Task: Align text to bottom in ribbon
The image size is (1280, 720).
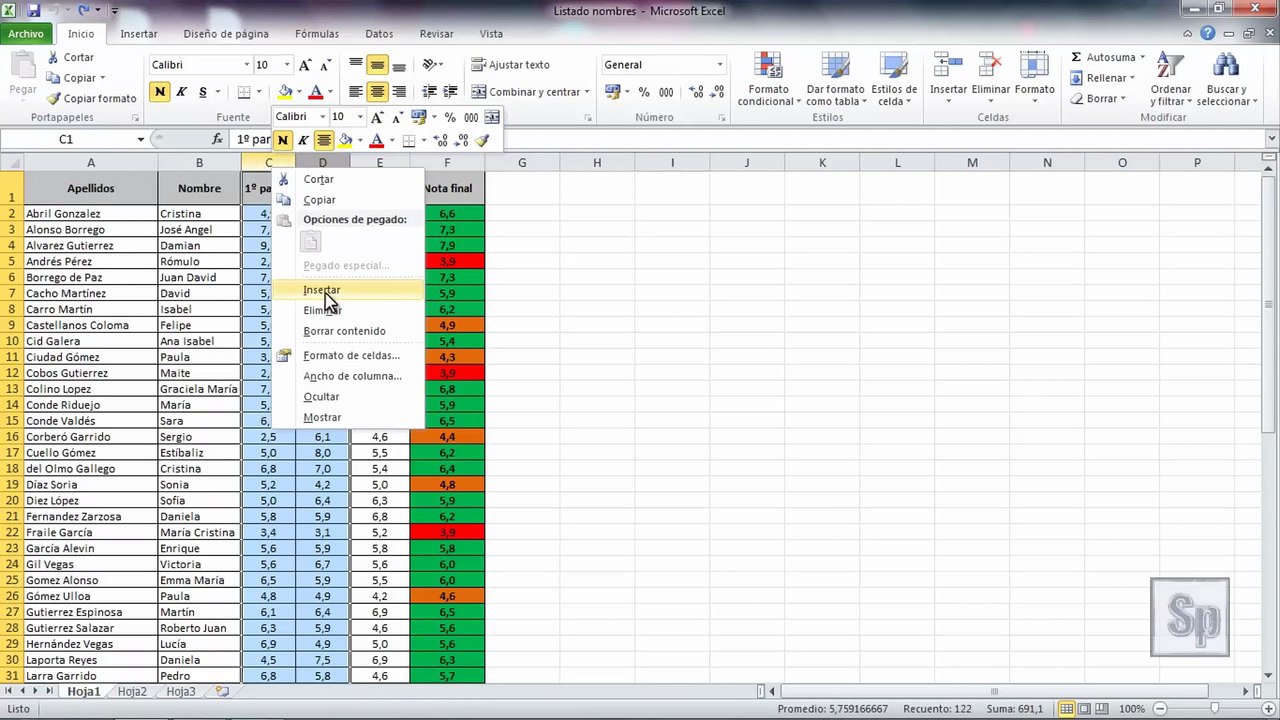Action: [x=399, y=65]
